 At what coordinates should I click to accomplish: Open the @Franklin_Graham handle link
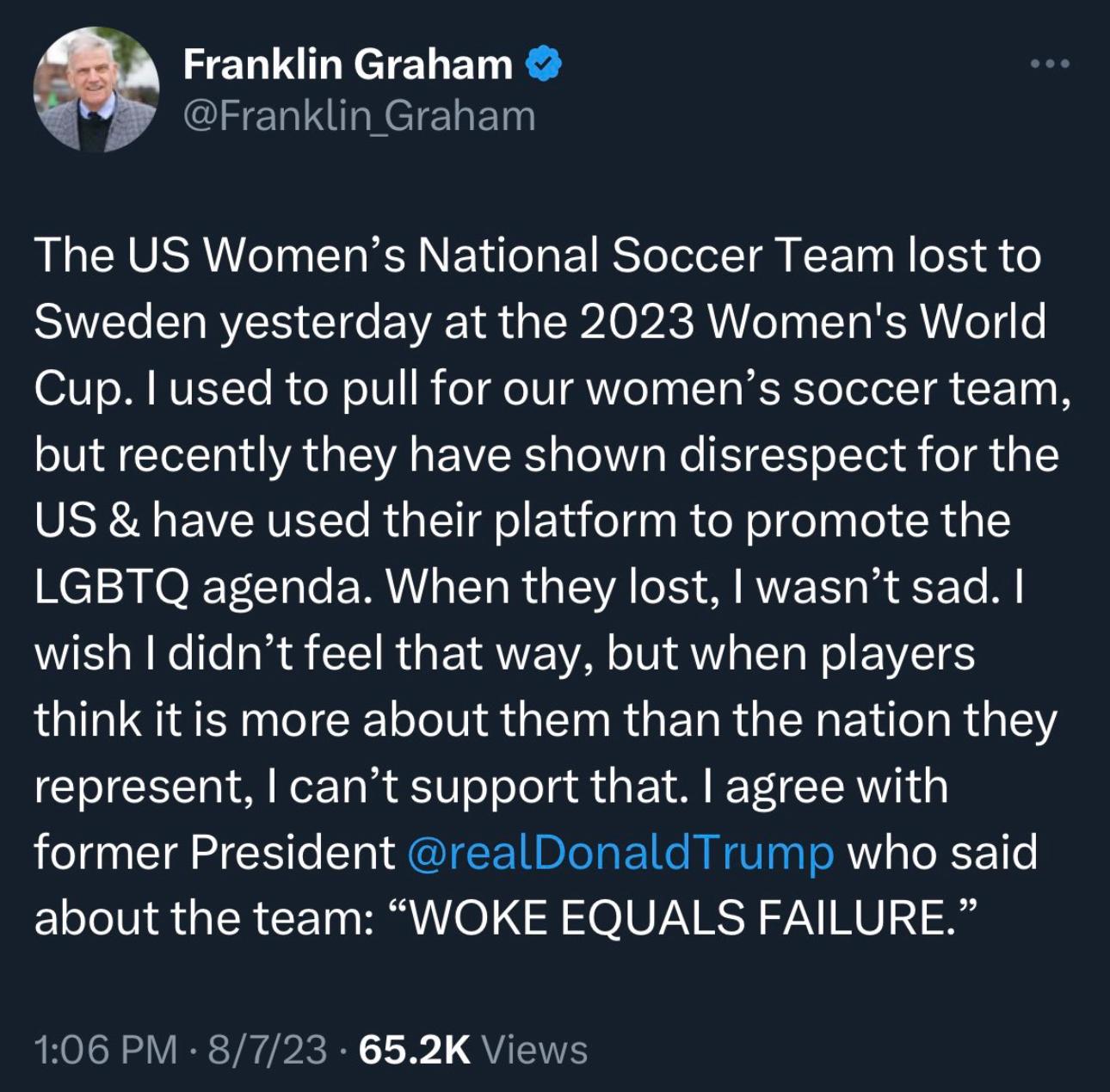pyautogui.click(x=359, y=116)
